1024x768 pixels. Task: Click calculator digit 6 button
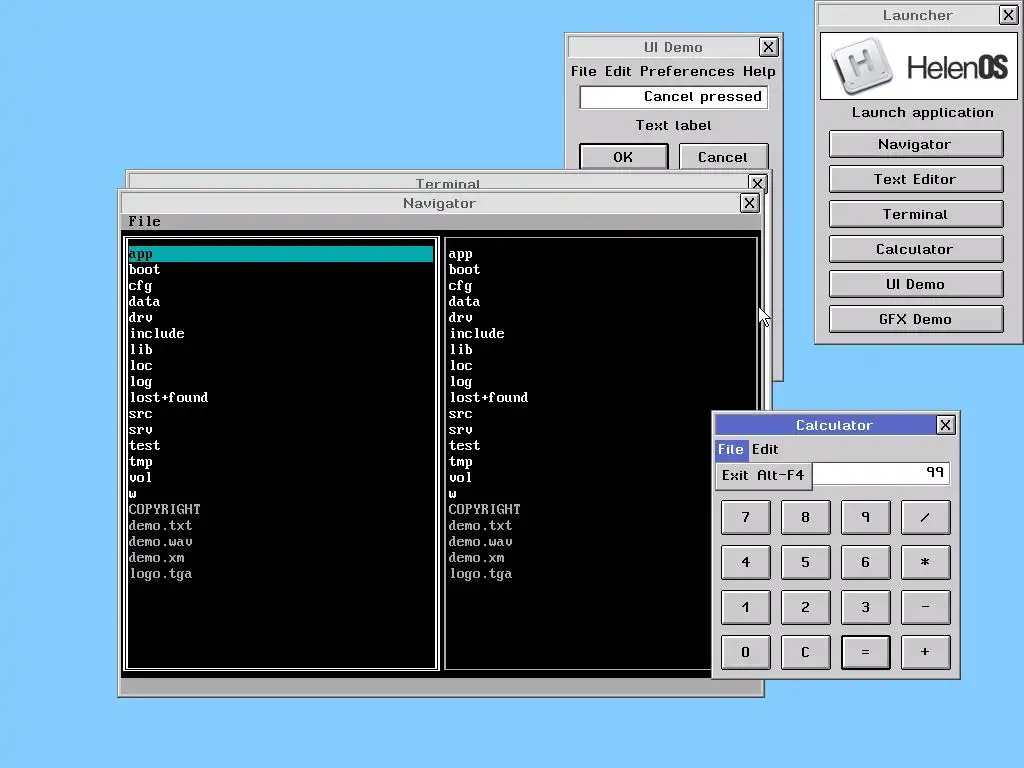pyautogui.click(x=865, y=562)
